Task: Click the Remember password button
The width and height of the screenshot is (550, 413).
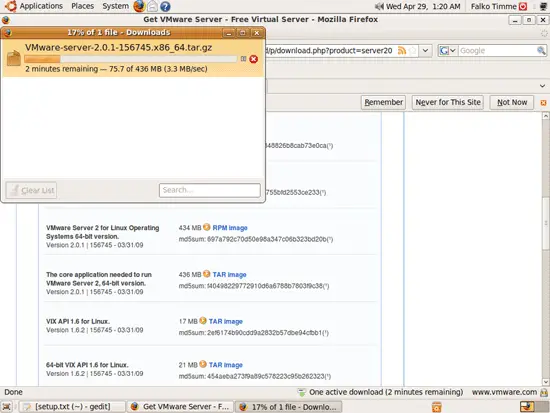Action: pos(383,102)
